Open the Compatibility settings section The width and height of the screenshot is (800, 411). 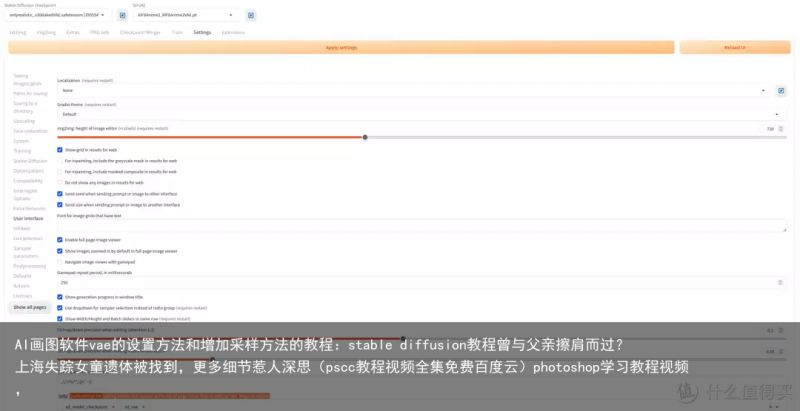(28, 181)
